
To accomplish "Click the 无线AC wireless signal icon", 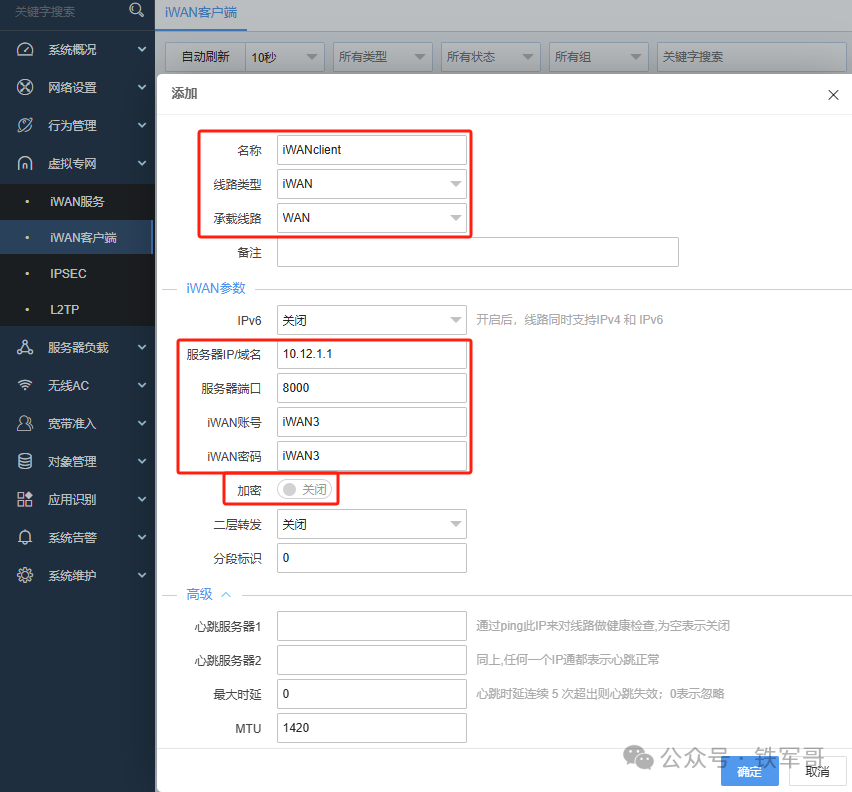I will pyautogui.click(x=24, y=385).
